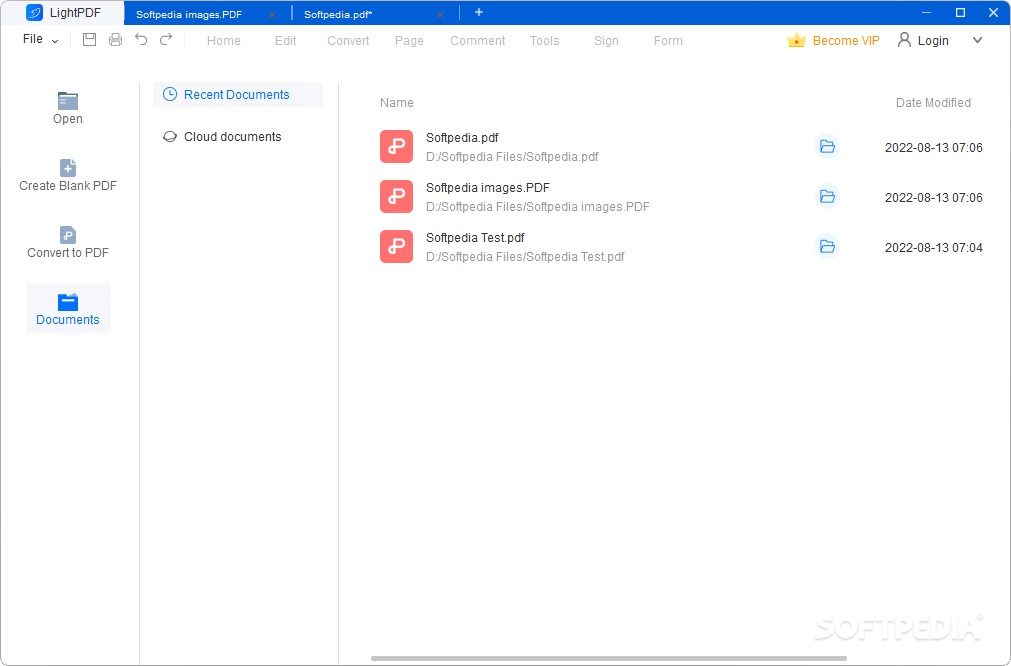The width and height of the screenshot is (1011, 666).
Task: Open the Home ribbon tab
Action: (x=224, y=41)
